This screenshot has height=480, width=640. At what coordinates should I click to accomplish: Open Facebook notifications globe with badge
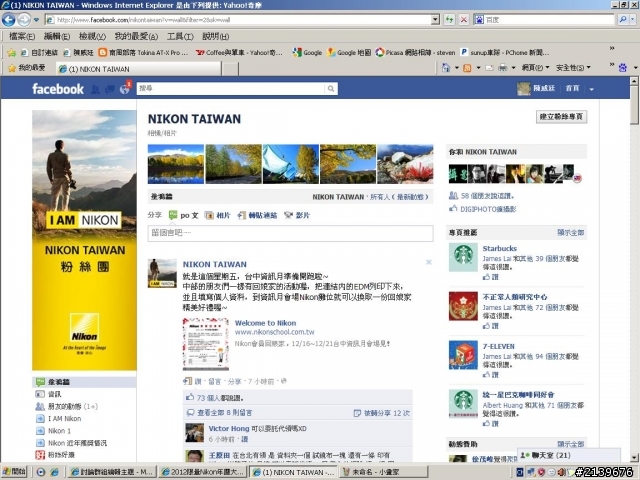125,89
